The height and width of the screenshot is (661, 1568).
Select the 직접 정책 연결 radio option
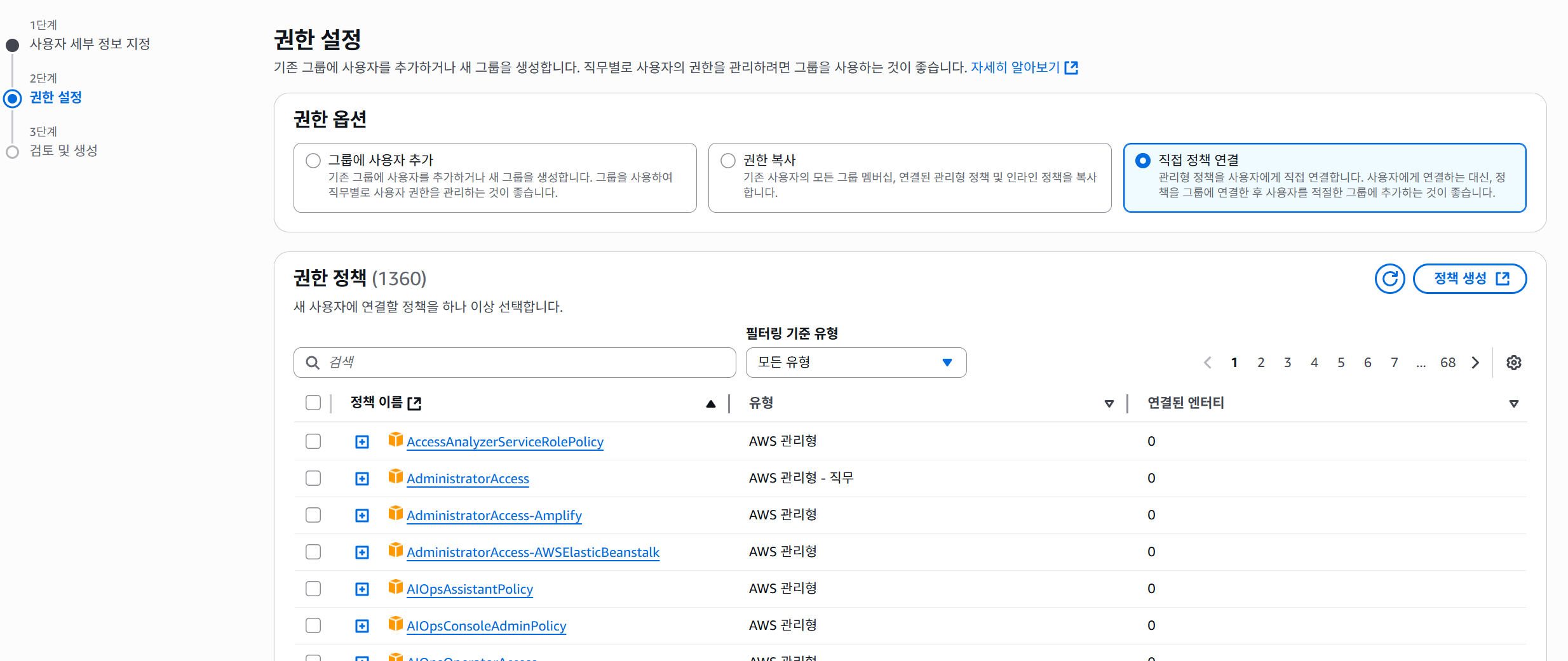(1143, 161)
